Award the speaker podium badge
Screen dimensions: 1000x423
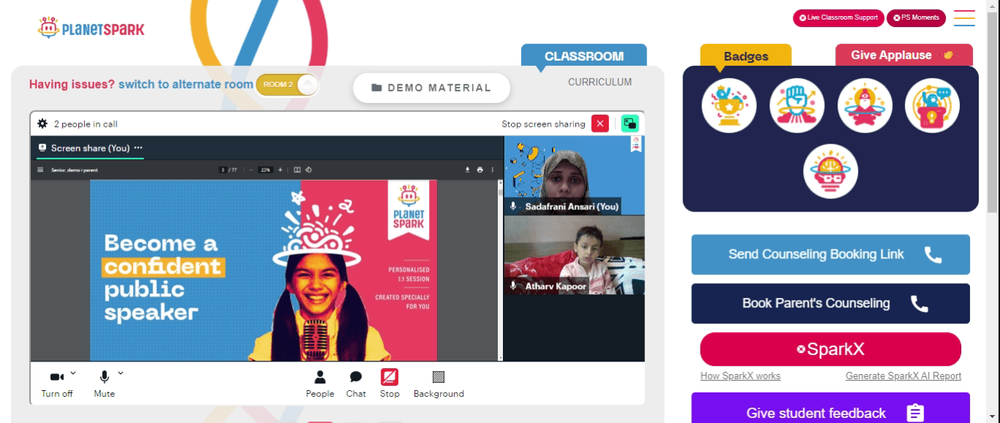(932, 105)
